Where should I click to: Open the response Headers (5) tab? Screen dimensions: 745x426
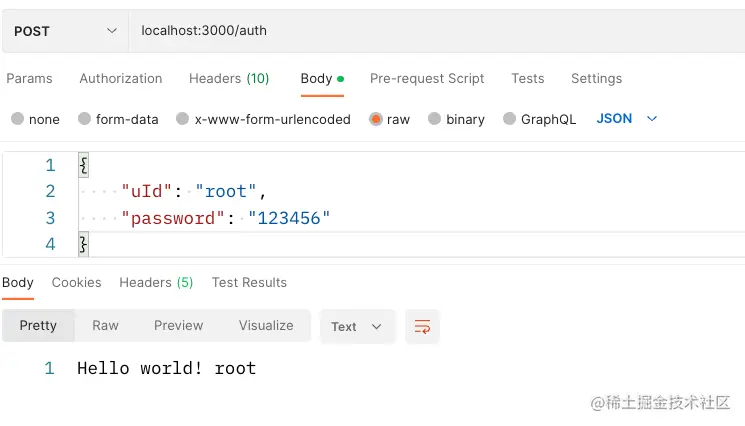click(156, 283)
